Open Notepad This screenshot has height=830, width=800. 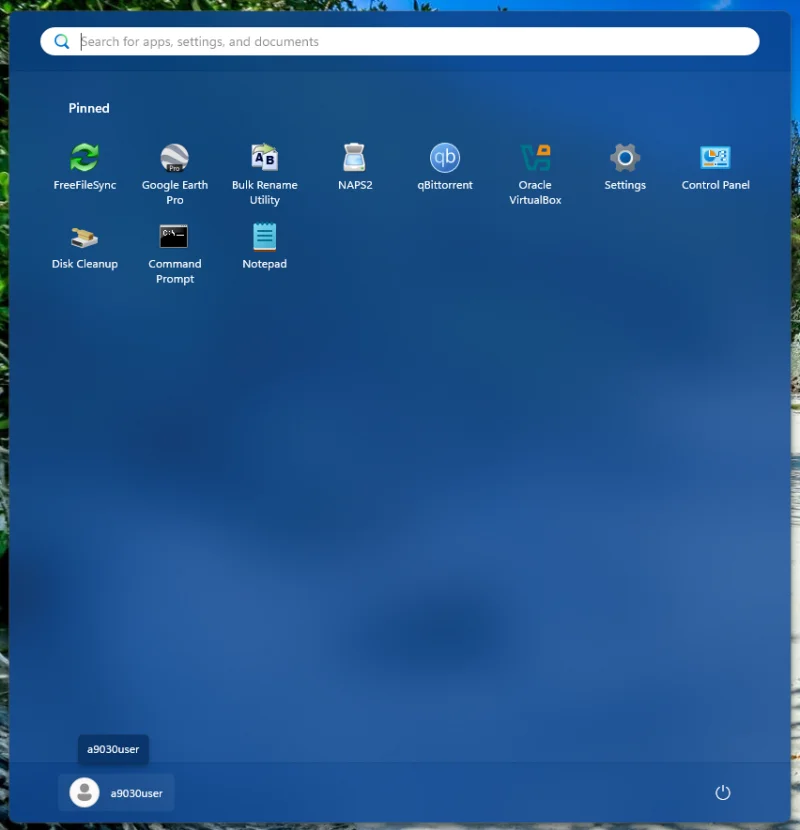(265, 247)
